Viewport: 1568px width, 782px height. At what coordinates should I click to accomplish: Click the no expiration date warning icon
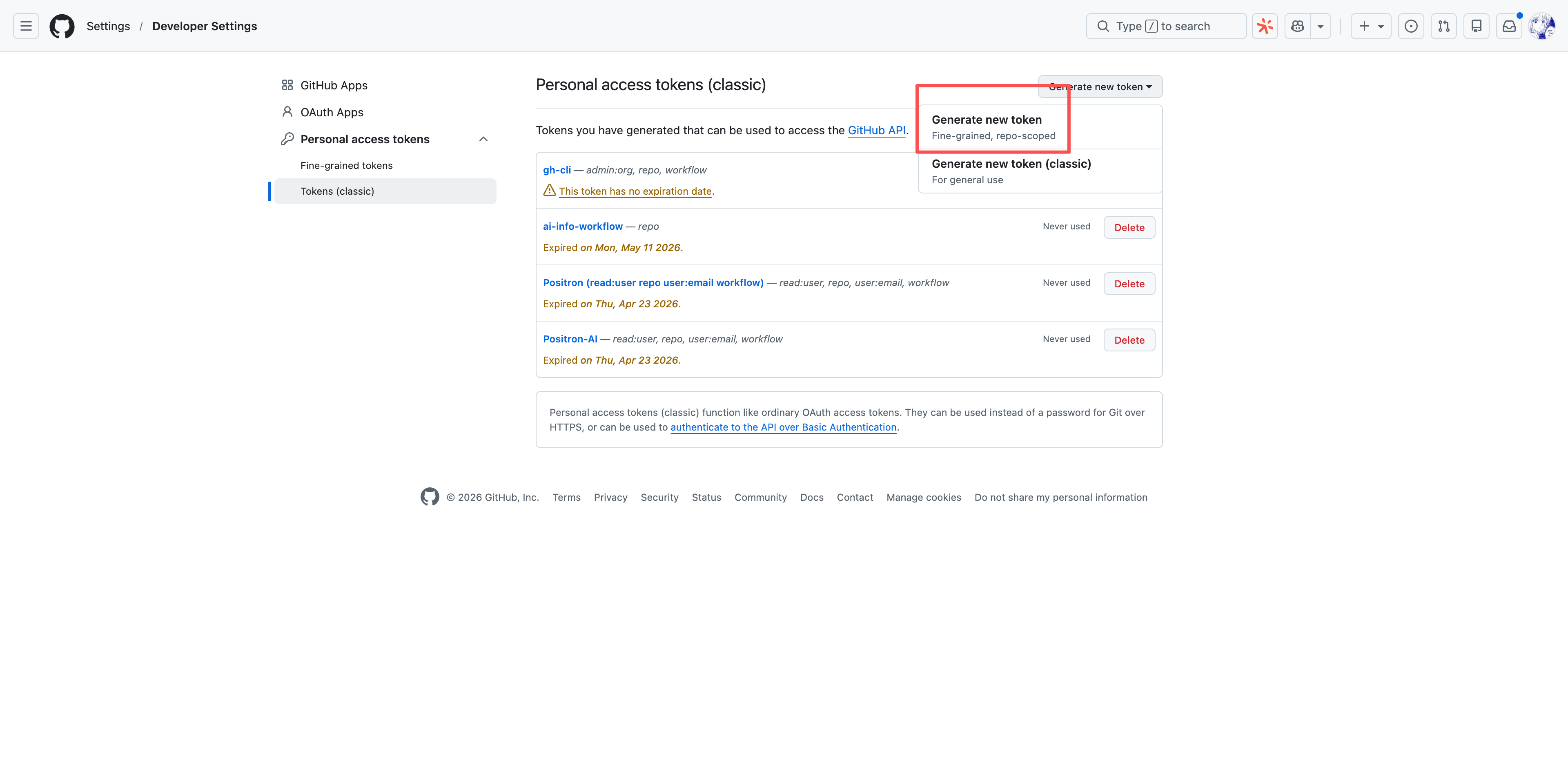(549, 191)
